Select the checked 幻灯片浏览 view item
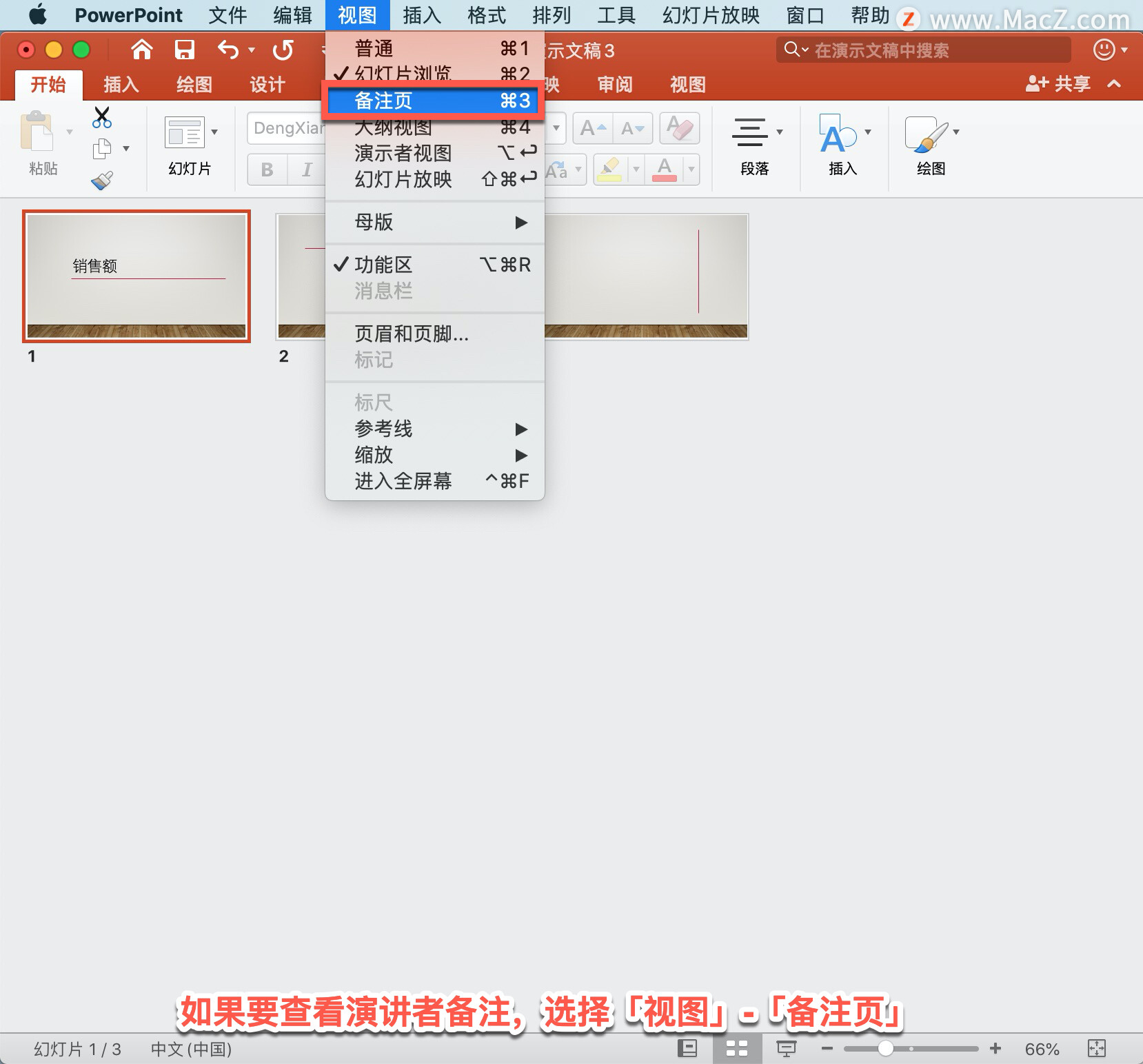The width and height of the screenshot is (1143, 1064). tap(434, 74)
